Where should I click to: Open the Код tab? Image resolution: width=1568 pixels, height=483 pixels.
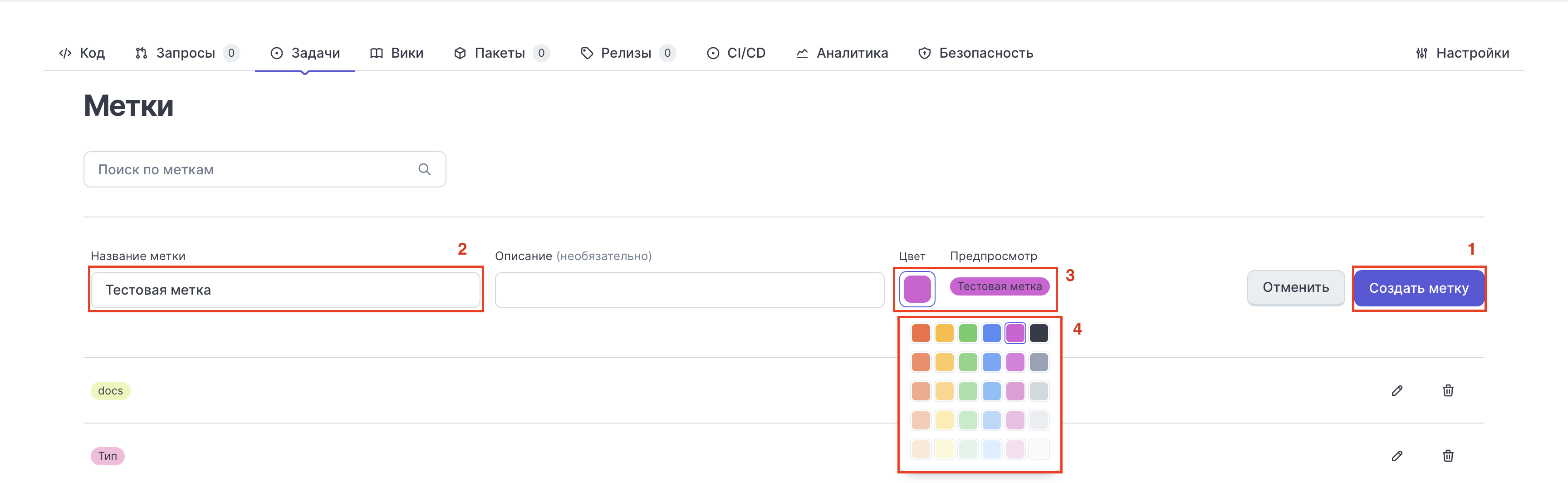click(x=82, y=53)
